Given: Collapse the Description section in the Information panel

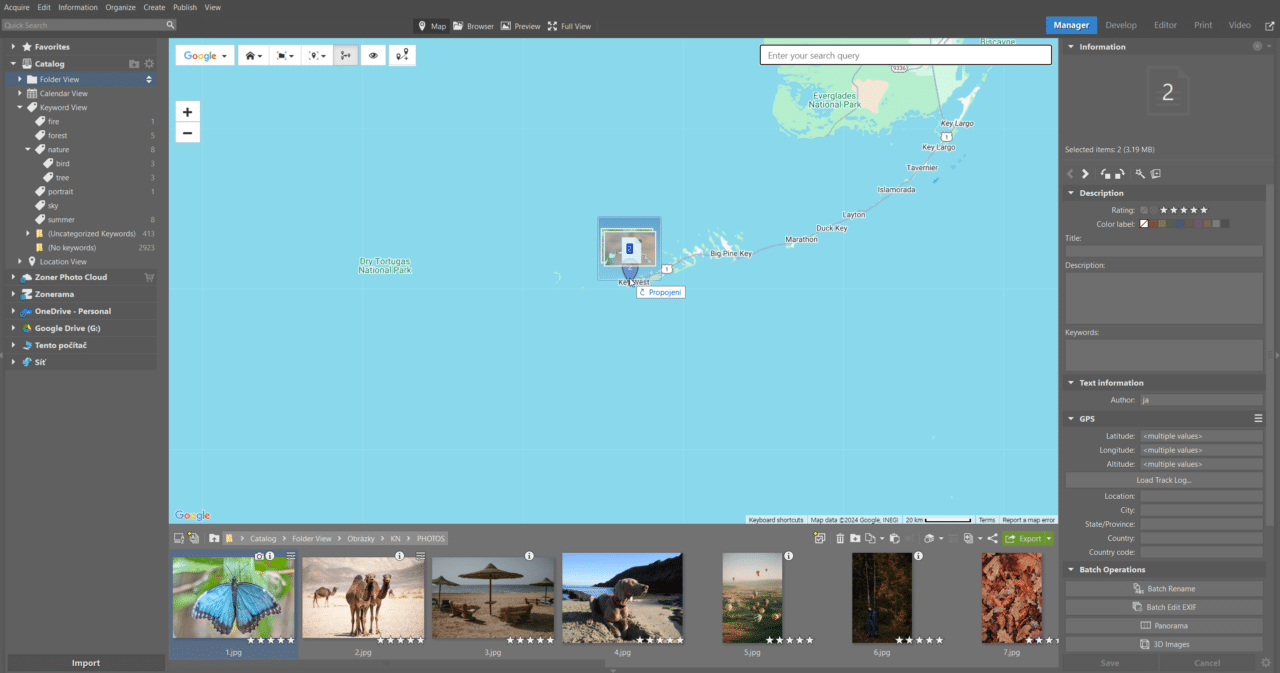Looking at the screenshot, I should tap(1071, 192).
